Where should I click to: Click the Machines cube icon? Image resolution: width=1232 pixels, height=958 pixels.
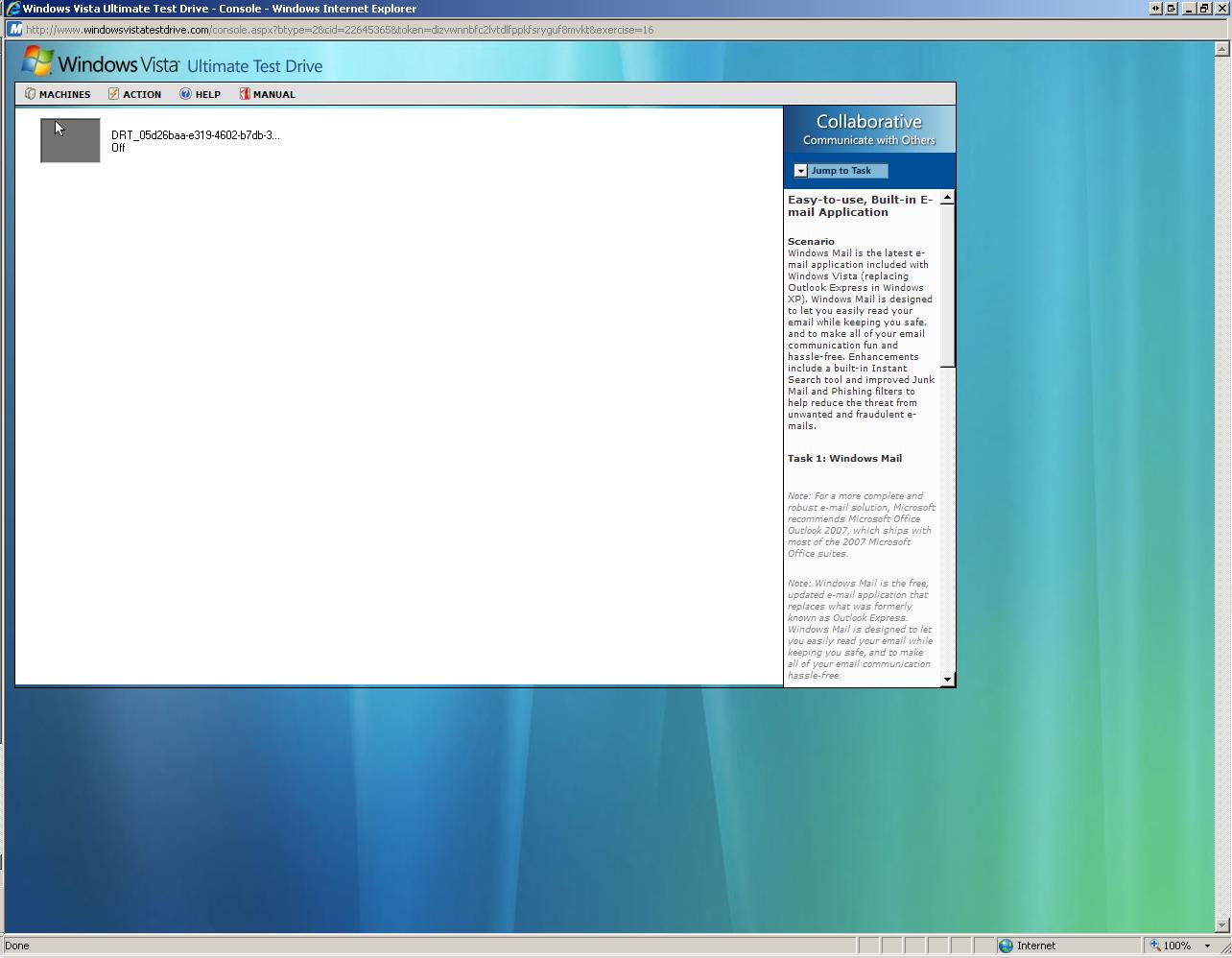tap(30, 94)
